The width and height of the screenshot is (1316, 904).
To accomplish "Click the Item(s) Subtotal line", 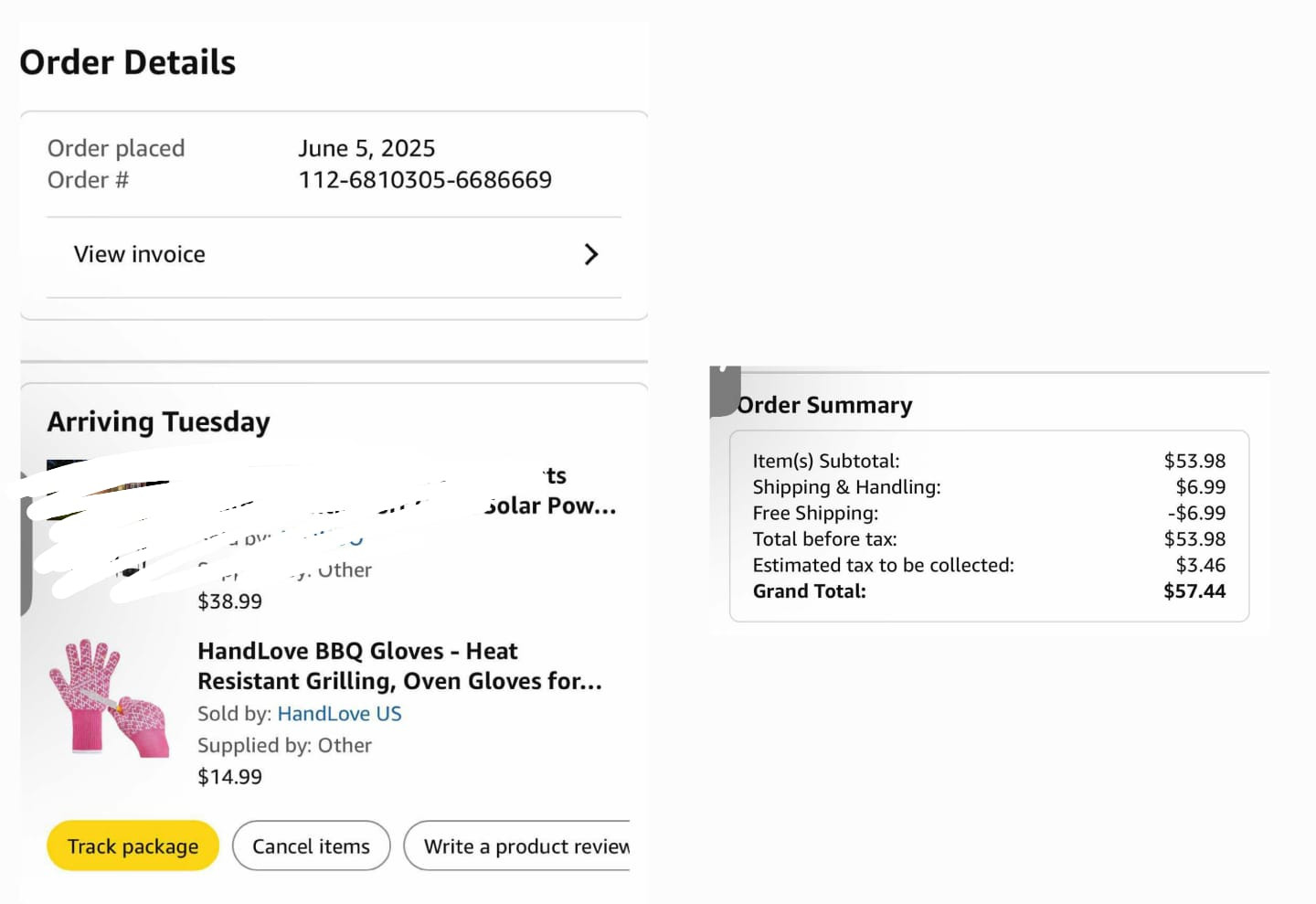I will [x=989, y=461].
